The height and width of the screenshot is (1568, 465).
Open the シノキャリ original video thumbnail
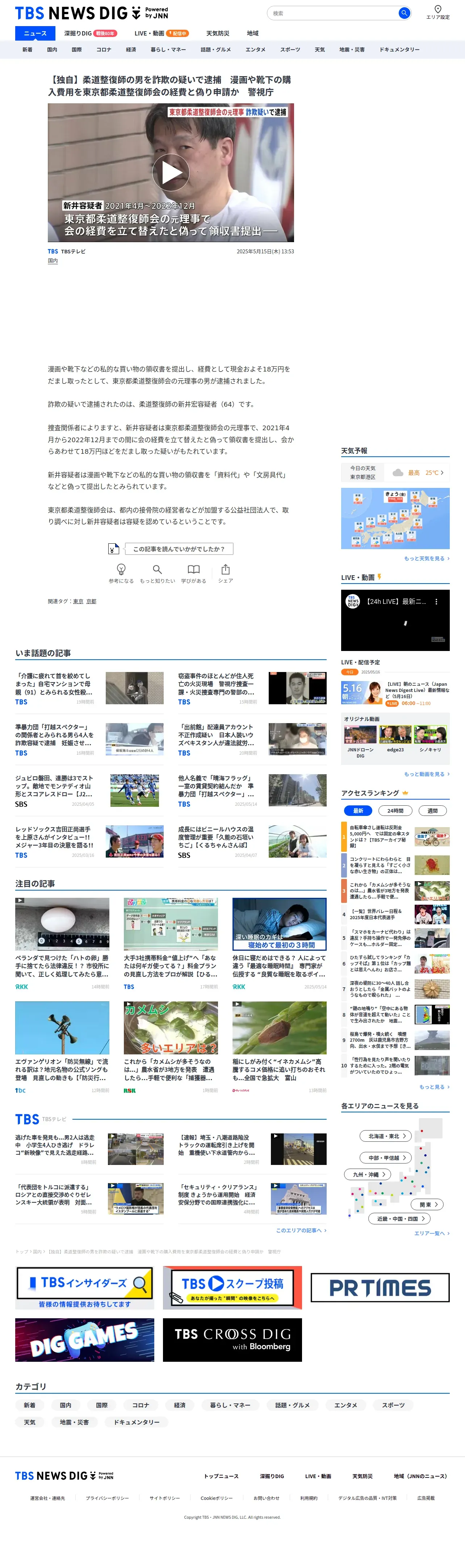(430, 735)
